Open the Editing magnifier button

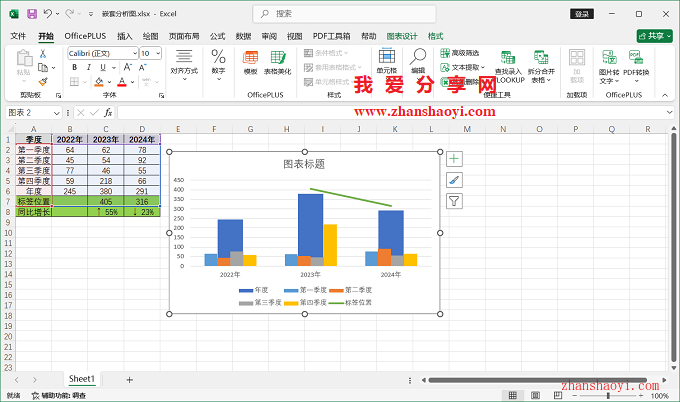418,62
